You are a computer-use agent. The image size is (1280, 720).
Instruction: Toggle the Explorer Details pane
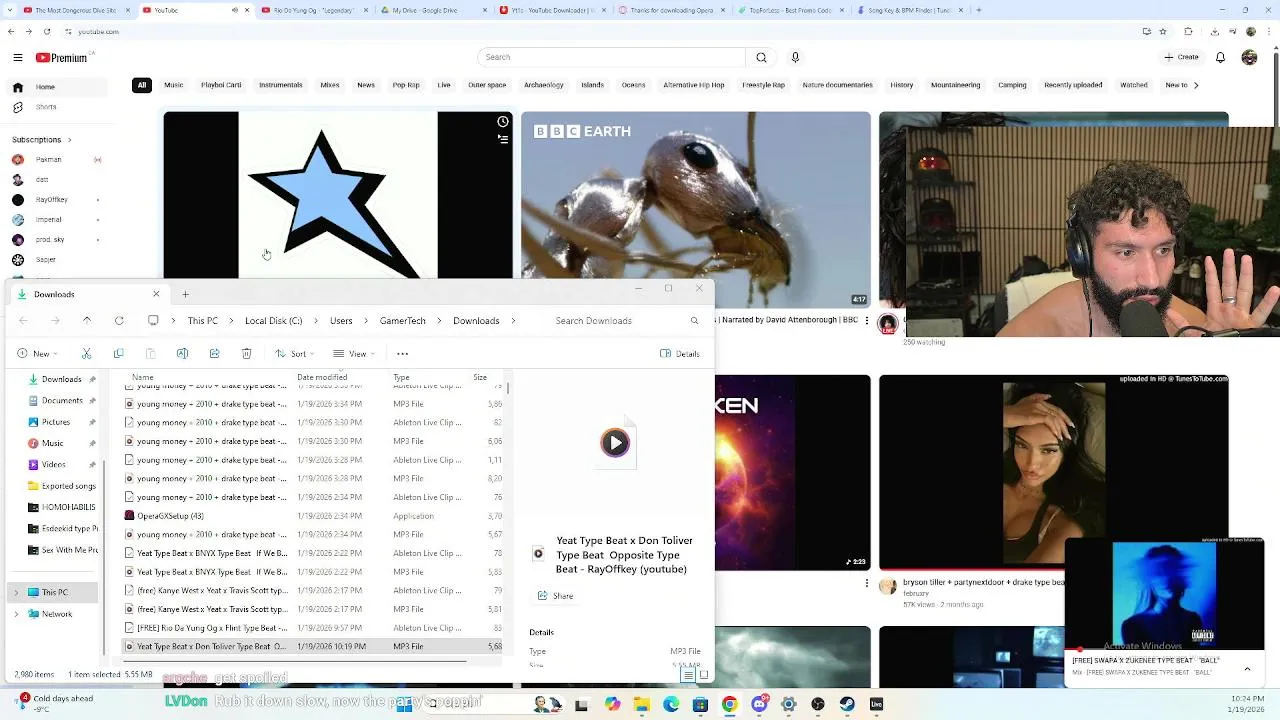[679, 354]
